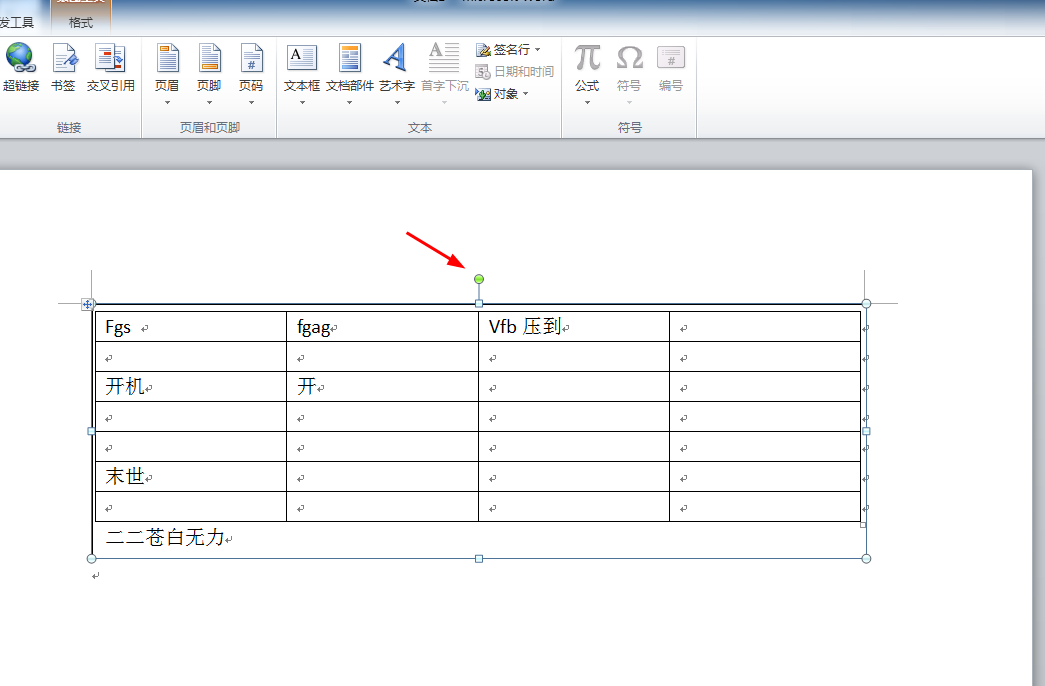Open the 对象 dropdown arrow
1045x686 pixels.
[x=526, y=94]
